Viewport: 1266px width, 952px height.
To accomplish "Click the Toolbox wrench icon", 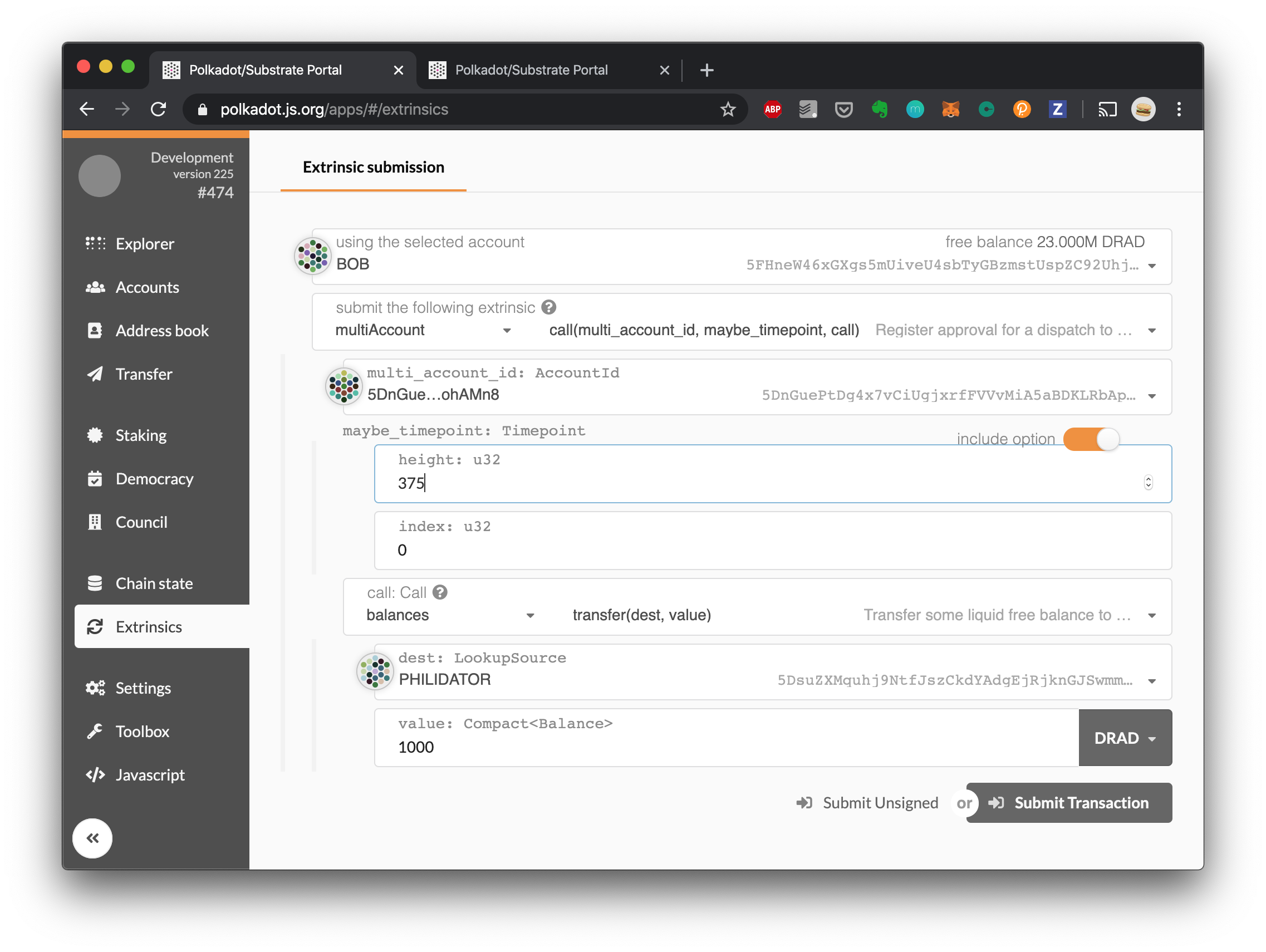I will pos(95,731).
